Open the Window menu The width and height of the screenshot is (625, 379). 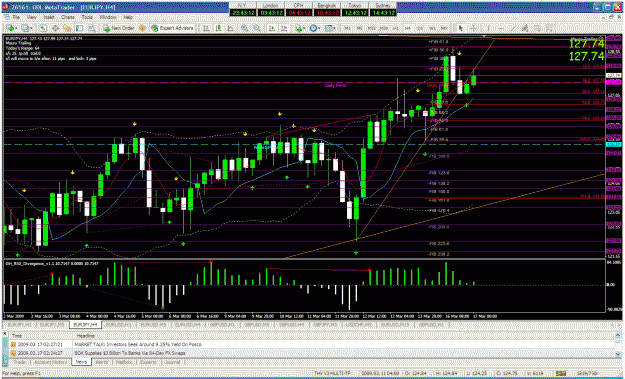[108, 18]
